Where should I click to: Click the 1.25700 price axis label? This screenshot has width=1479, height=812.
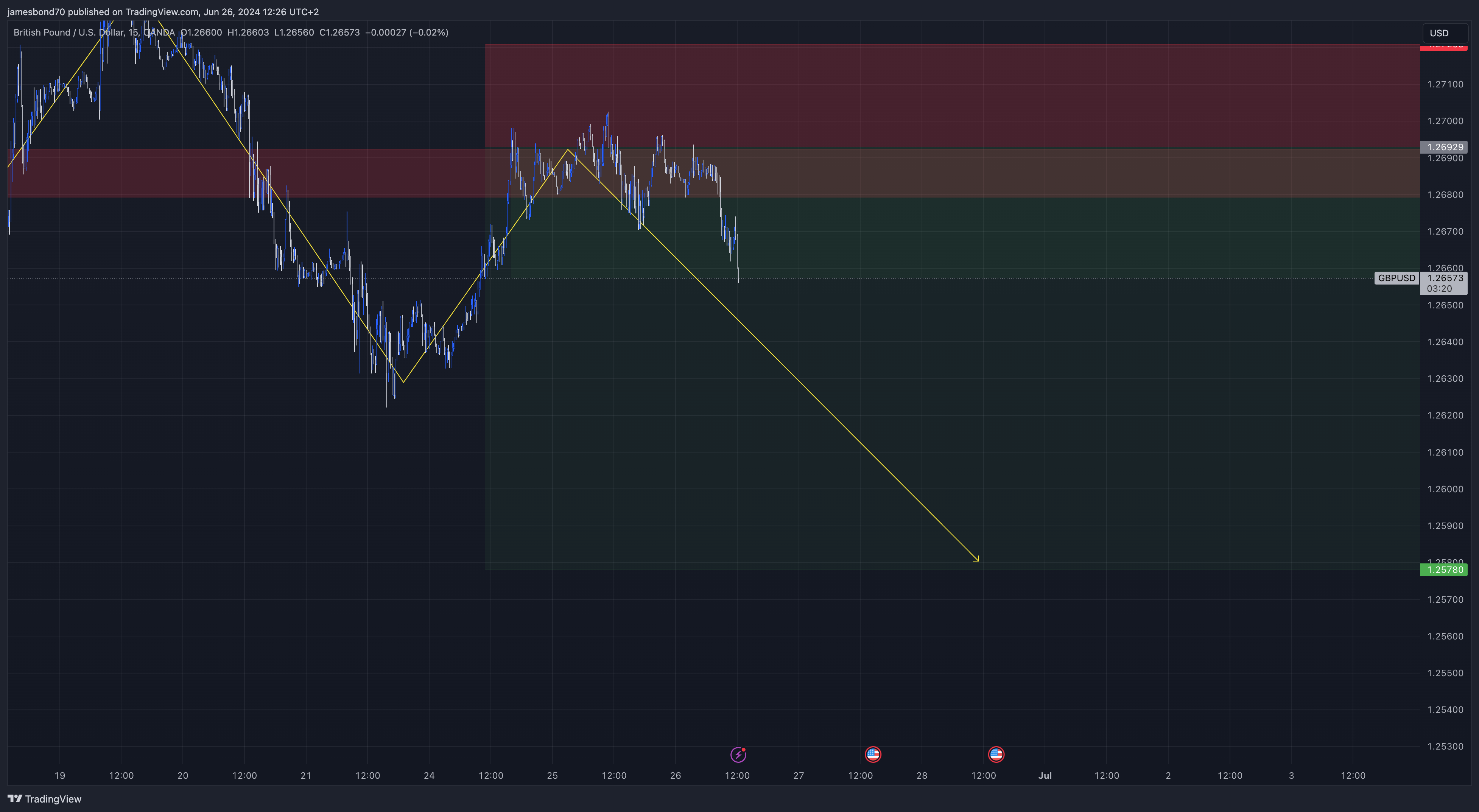1445,600
